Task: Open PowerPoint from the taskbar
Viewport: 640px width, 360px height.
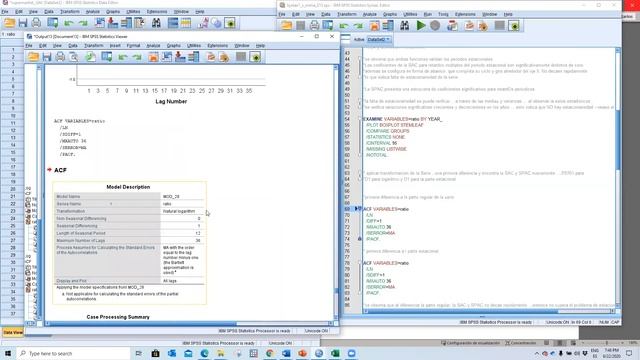Action: [x=302, y=353]
